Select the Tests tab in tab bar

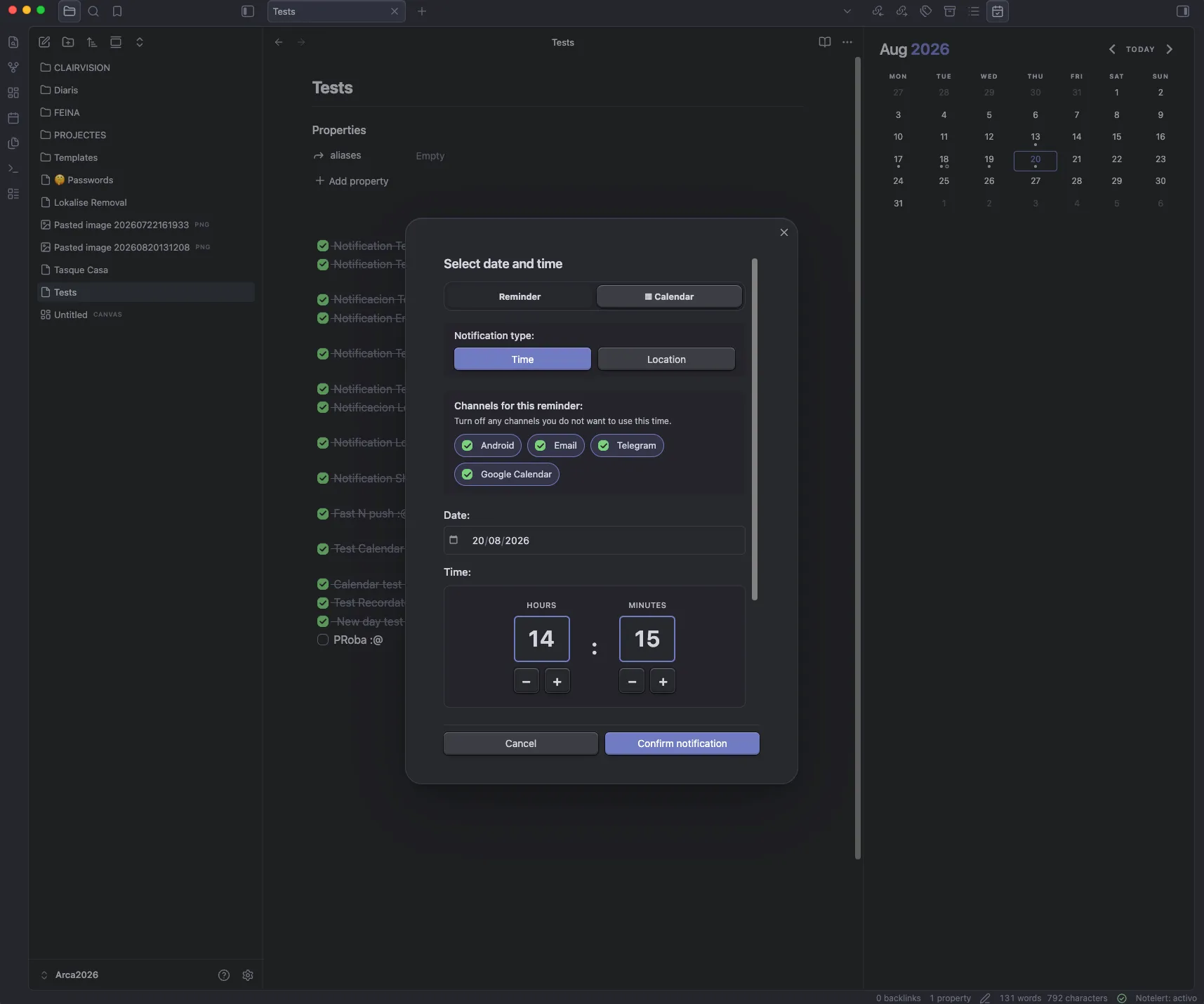pos(336,11)
